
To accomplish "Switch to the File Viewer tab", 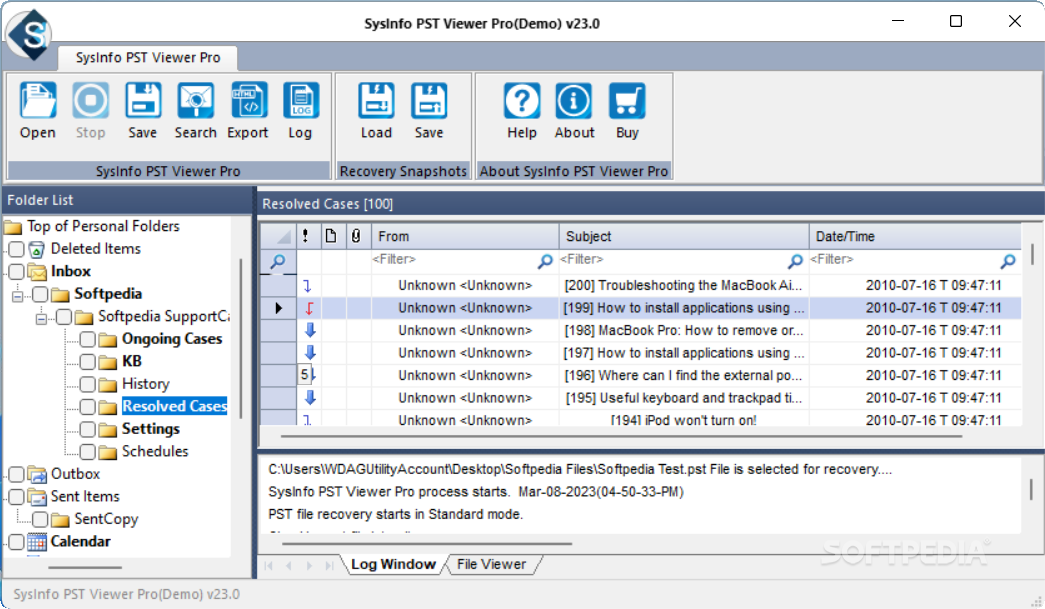I will (x=491, y=564).
